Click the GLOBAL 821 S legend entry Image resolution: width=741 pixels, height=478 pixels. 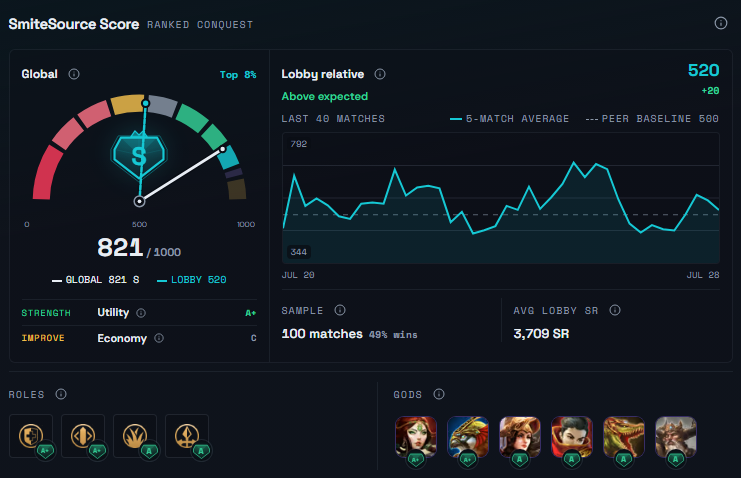95,280
